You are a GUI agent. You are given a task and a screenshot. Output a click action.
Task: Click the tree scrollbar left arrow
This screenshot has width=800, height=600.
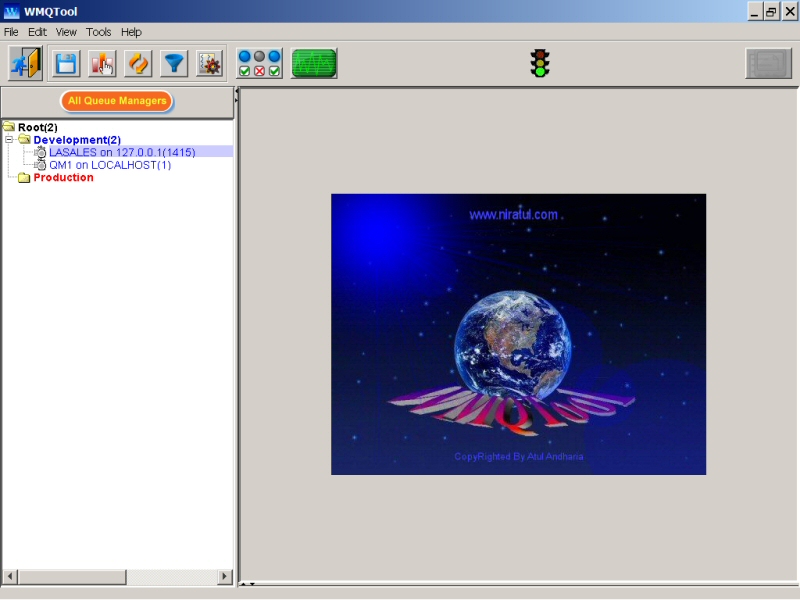pyautogui.click(x=10, y=577)
